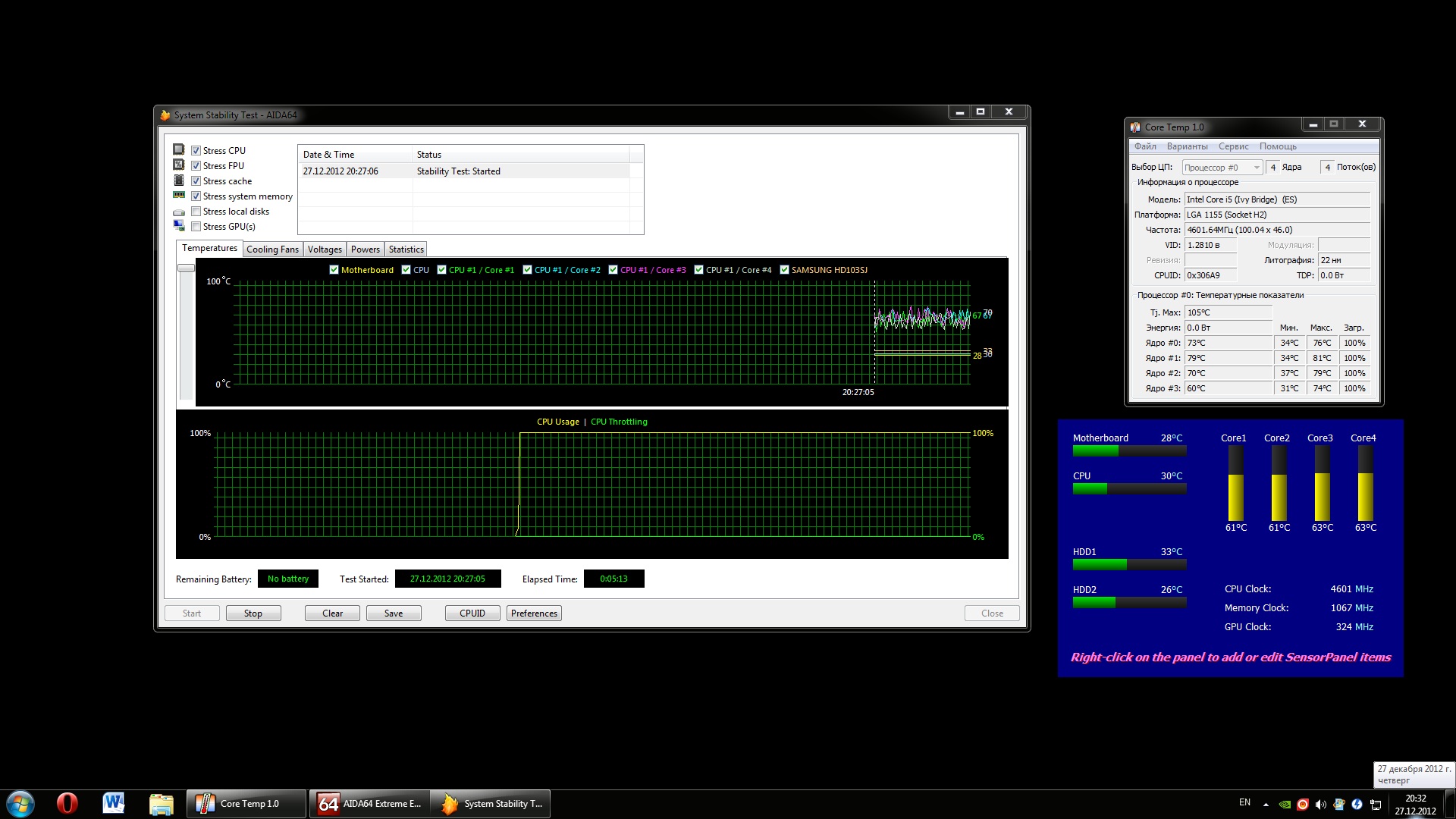
Task: Open Windows Explorer folder icon in taskbar
Action: pos(161,803)
